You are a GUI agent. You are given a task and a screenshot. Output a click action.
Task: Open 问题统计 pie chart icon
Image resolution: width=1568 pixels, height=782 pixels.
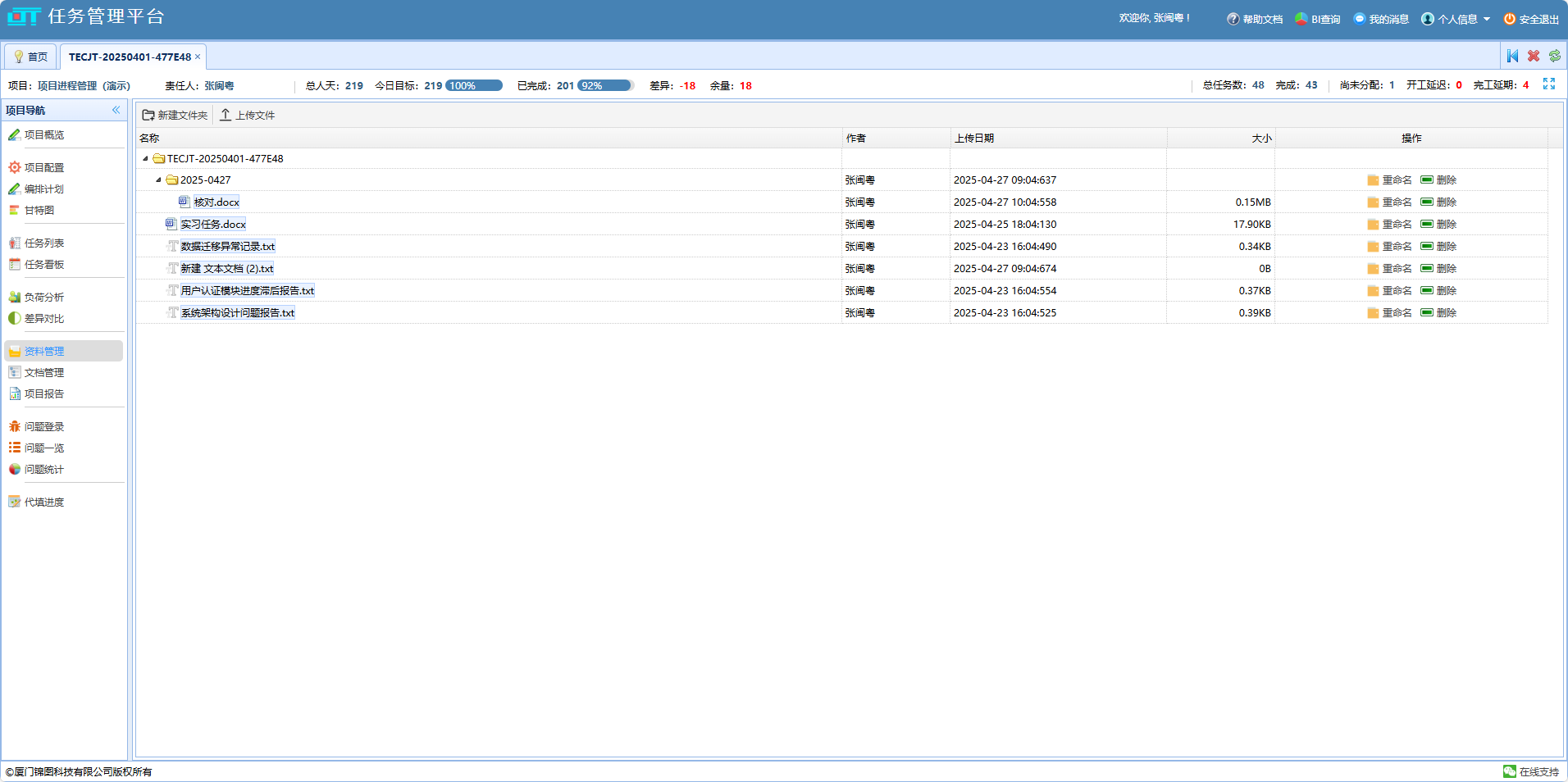(x=14, y=470)
